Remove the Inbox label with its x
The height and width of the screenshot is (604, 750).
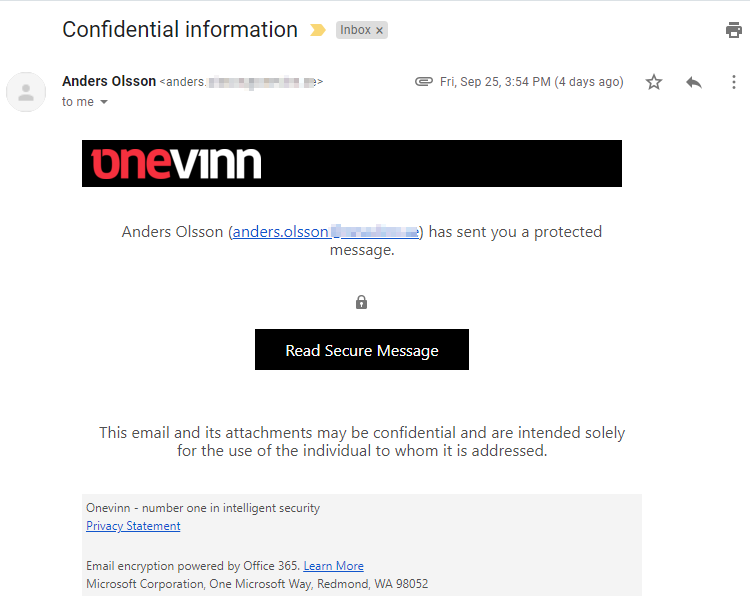pos(379,31)
